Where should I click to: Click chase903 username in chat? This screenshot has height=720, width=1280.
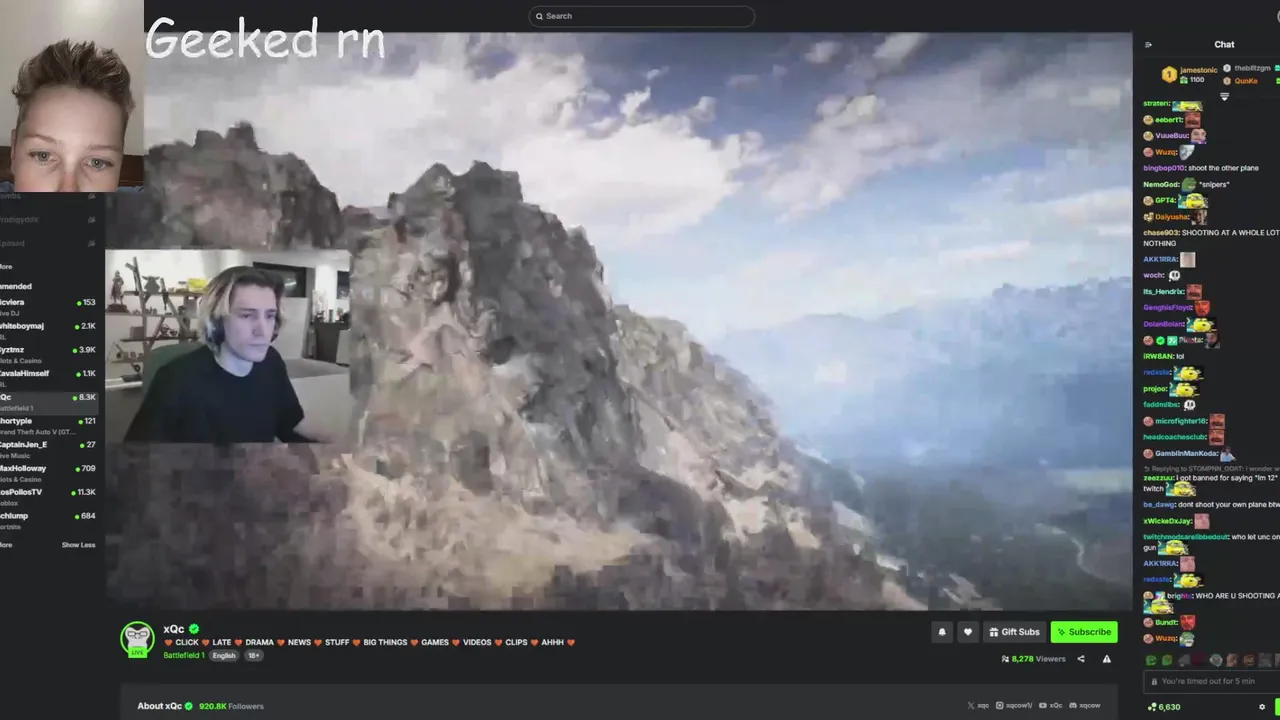[x=1161, y=233]
